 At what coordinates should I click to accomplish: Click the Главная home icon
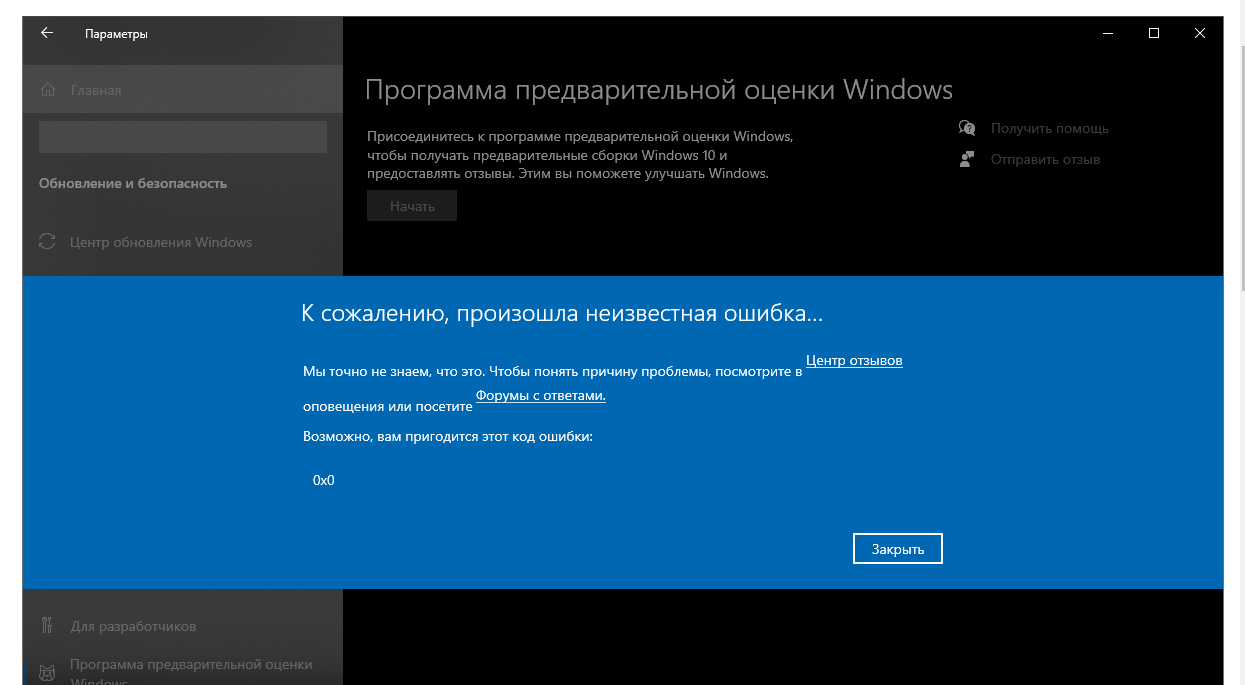click(47, 90)
